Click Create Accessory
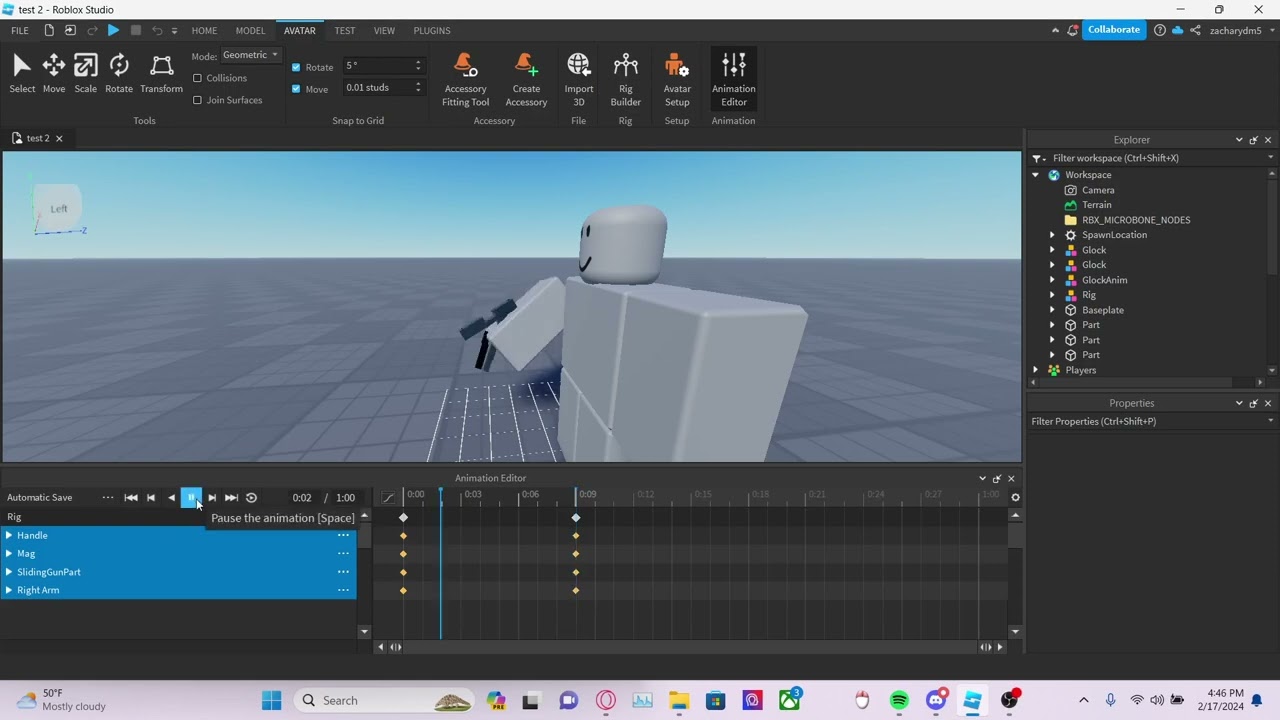 [526, 80]
